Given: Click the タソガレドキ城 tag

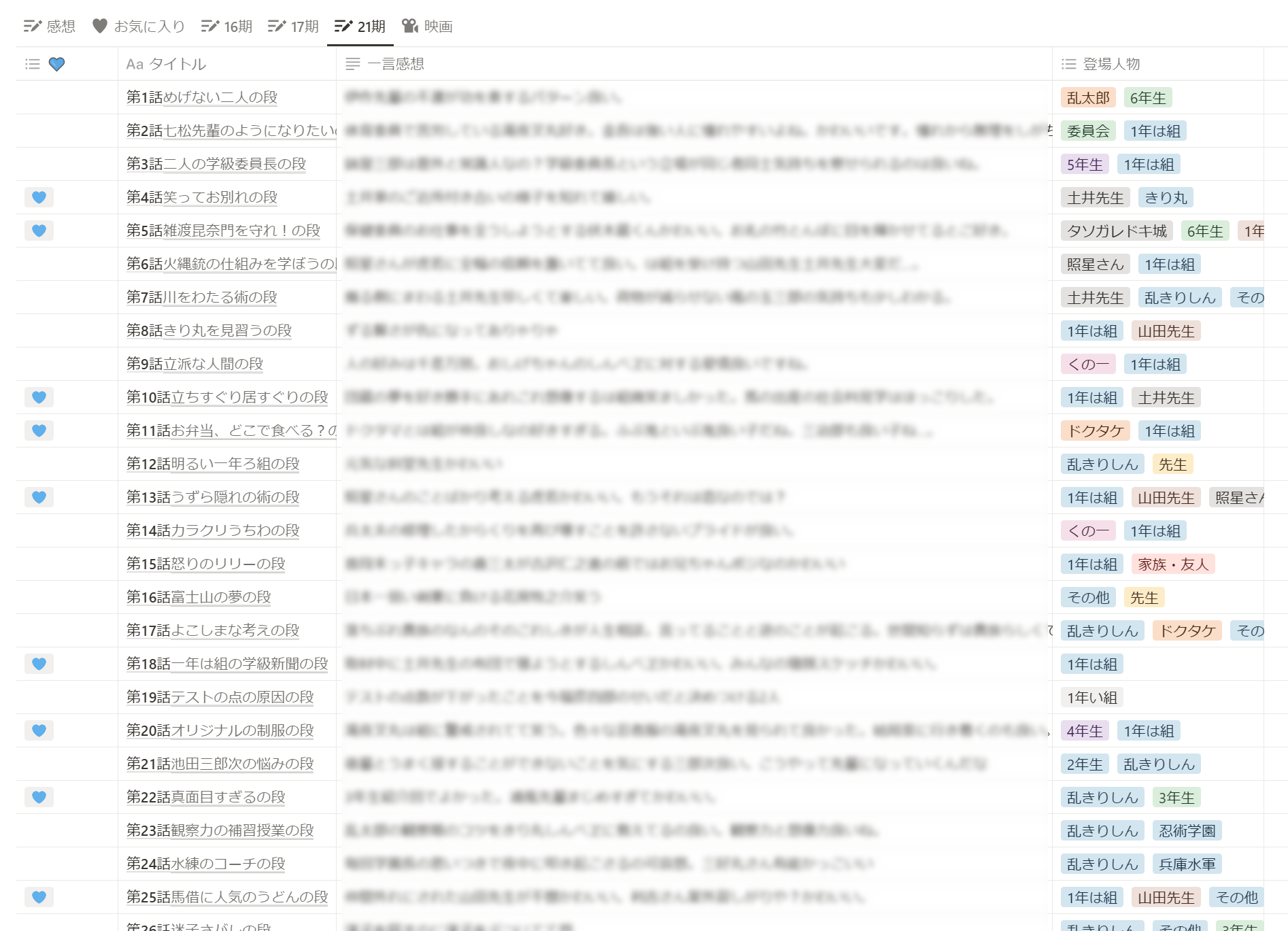Looking at the screenshot, I should click(1117, 231).
